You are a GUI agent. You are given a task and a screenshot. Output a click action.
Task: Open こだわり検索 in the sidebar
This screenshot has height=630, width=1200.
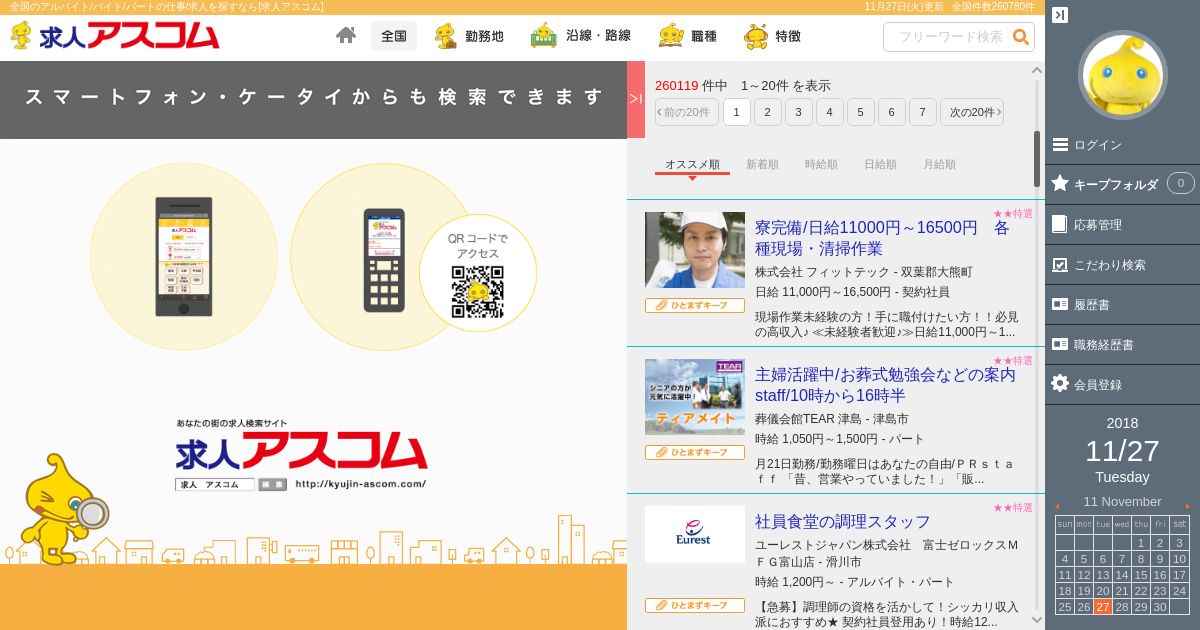click(1122, 265)
